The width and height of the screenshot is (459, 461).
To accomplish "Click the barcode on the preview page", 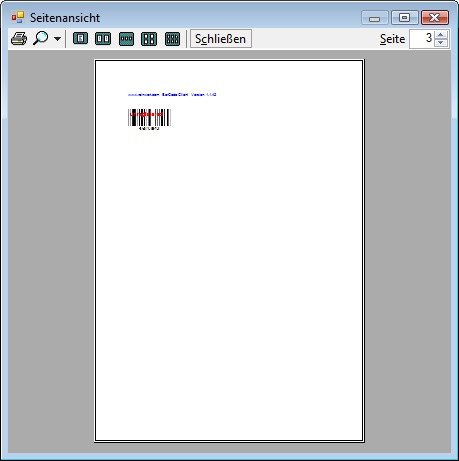I will click(x=149, y=119).
